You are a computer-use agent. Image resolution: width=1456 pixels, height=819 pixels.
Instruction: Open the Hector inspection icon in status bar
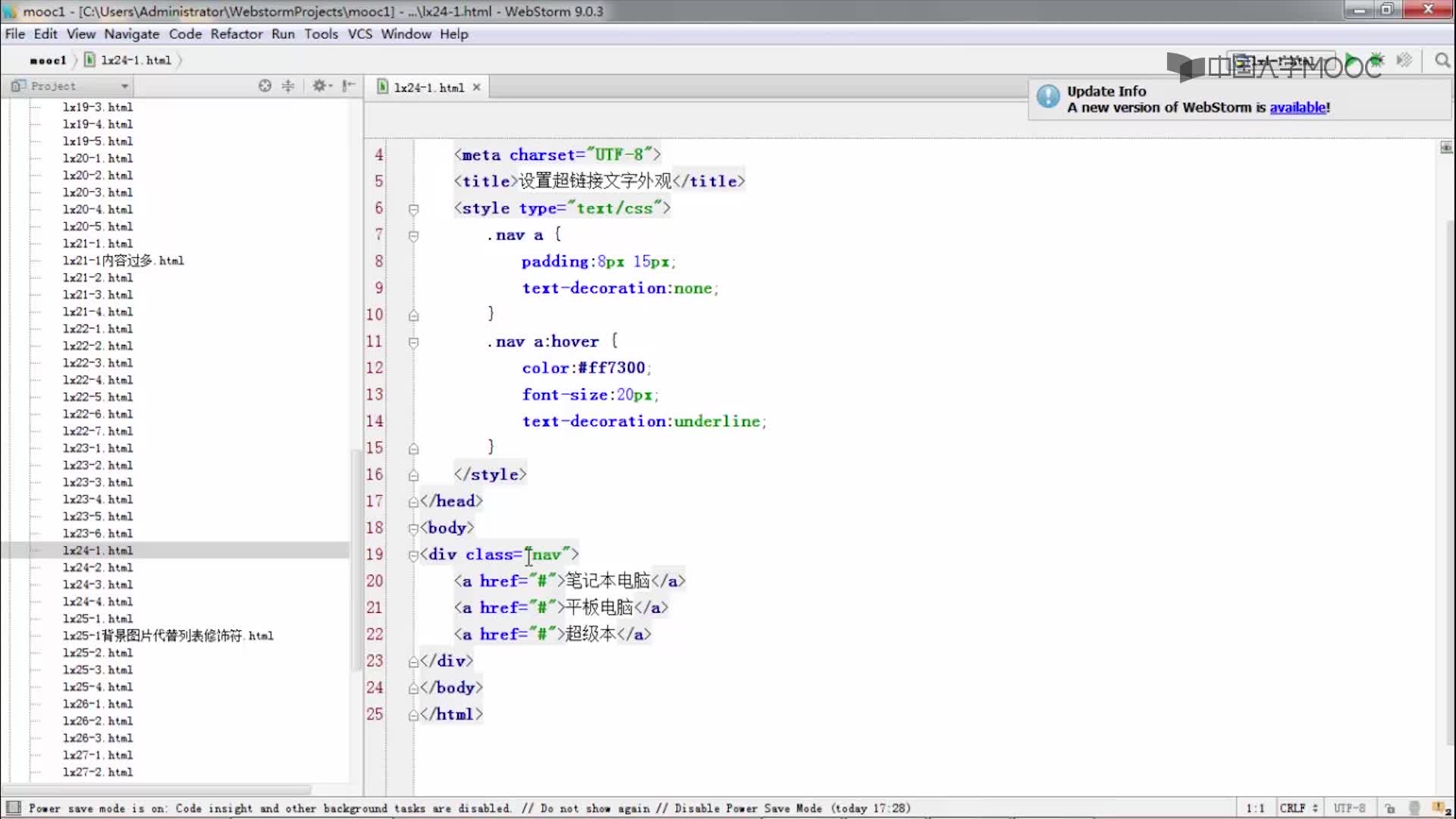pyautogui.click(x=1414, y=808)
